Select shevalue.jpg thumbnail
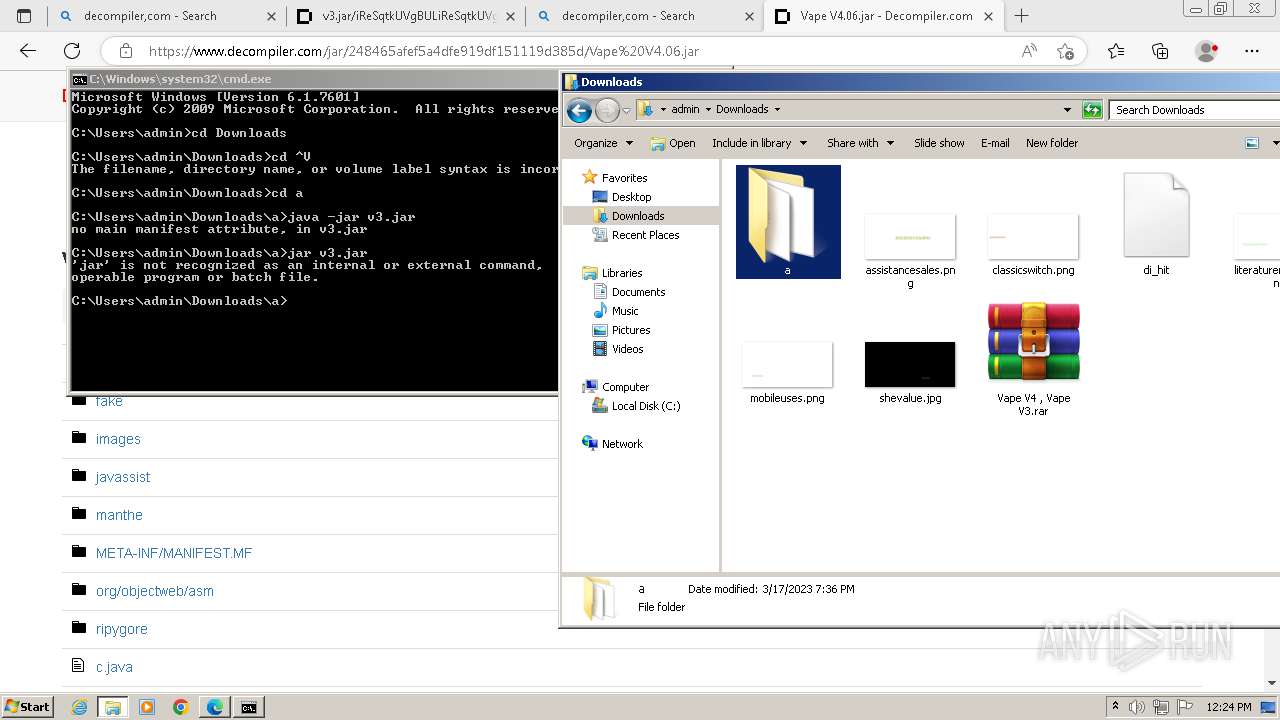1280x720 pixels. coord(910,372)
